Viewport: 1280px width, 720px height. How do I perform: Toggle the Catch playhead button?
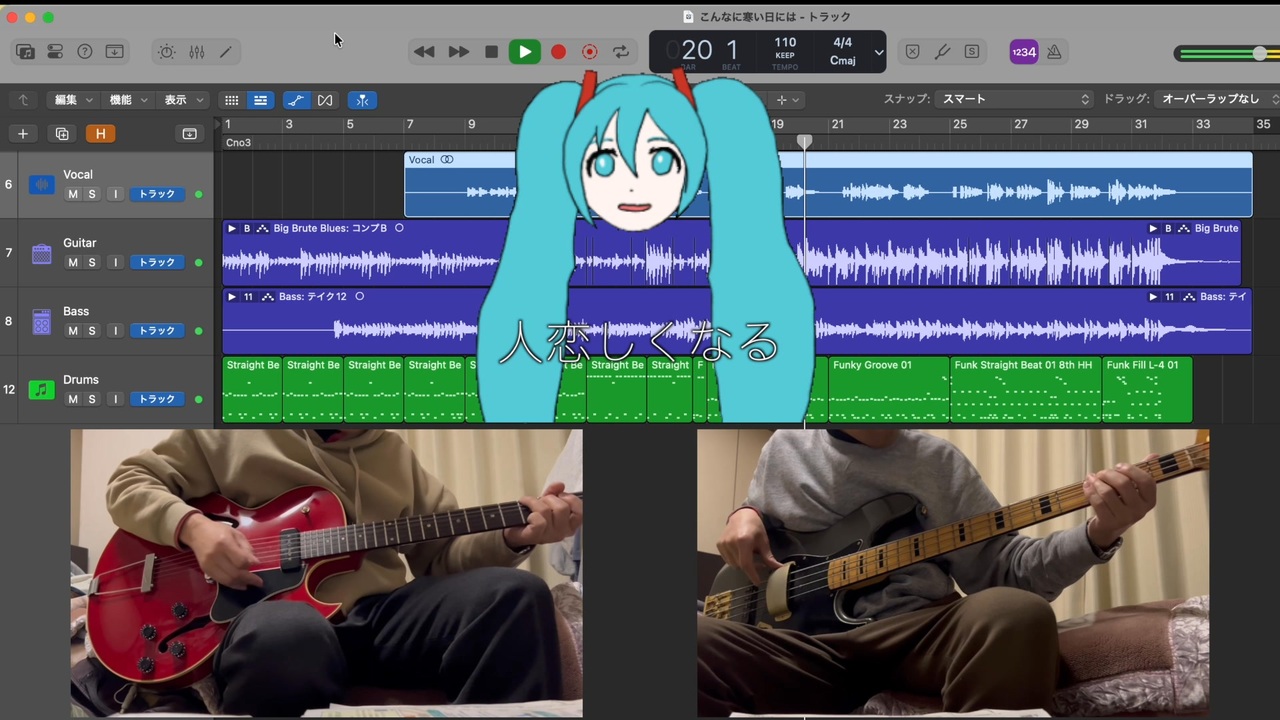362,100
